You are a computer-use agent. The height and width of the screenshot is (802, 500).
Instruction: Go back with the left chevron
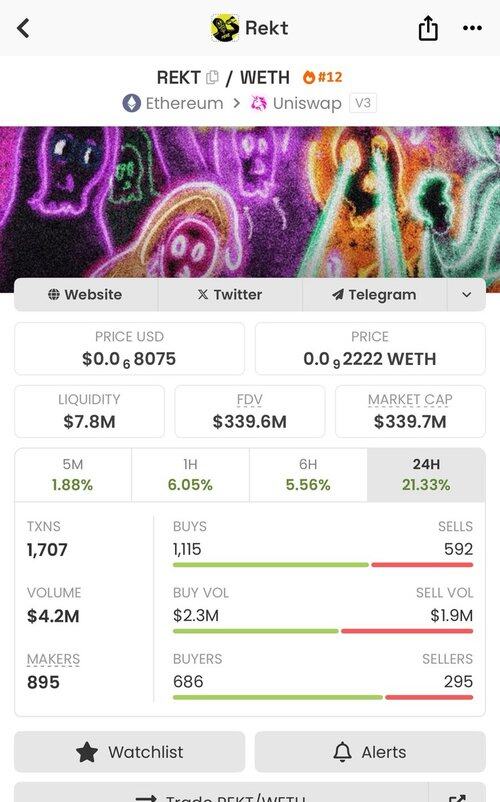pos(24,28)
